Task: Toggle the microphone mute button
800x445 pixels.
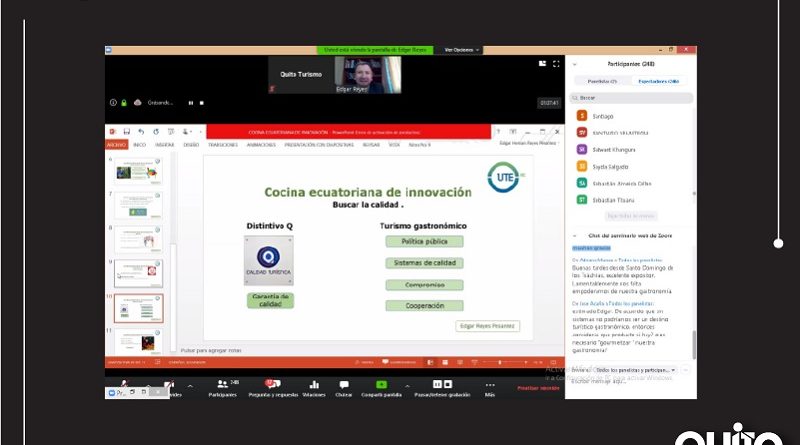Action: (x=124, y=383)
